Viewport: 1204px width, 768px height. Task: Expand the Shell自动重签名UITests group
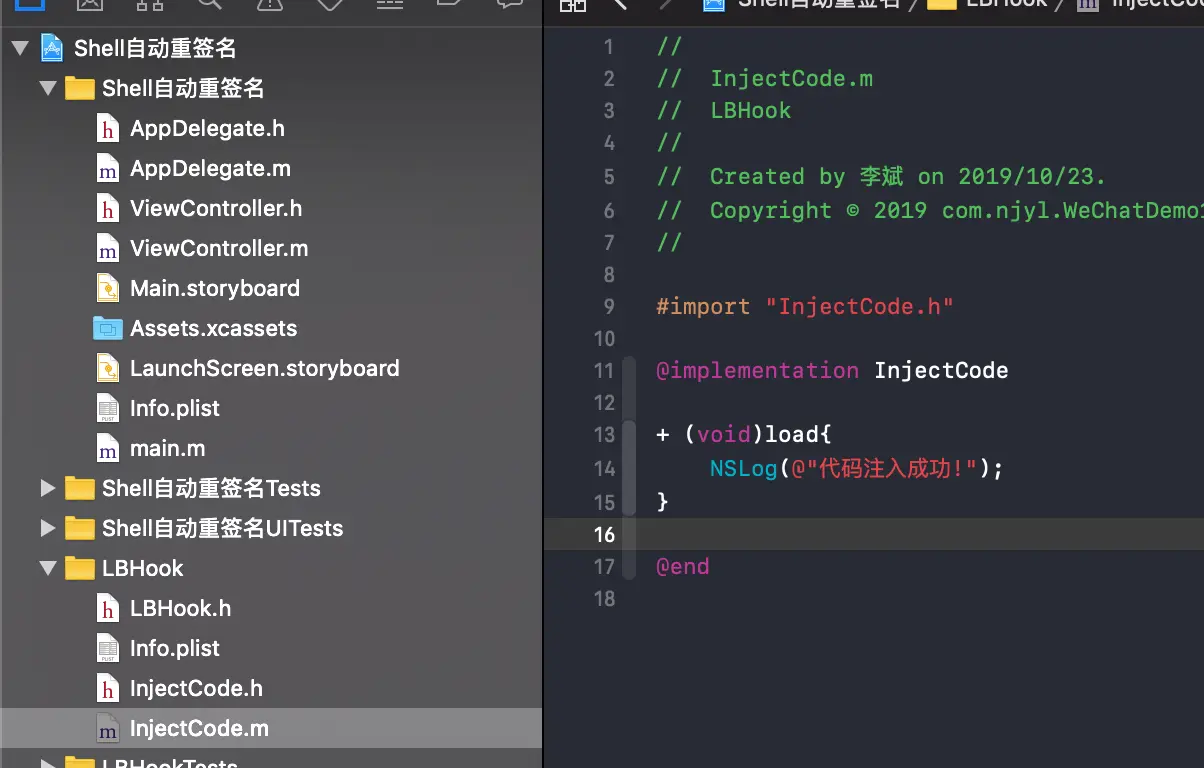tap(47, 528)
